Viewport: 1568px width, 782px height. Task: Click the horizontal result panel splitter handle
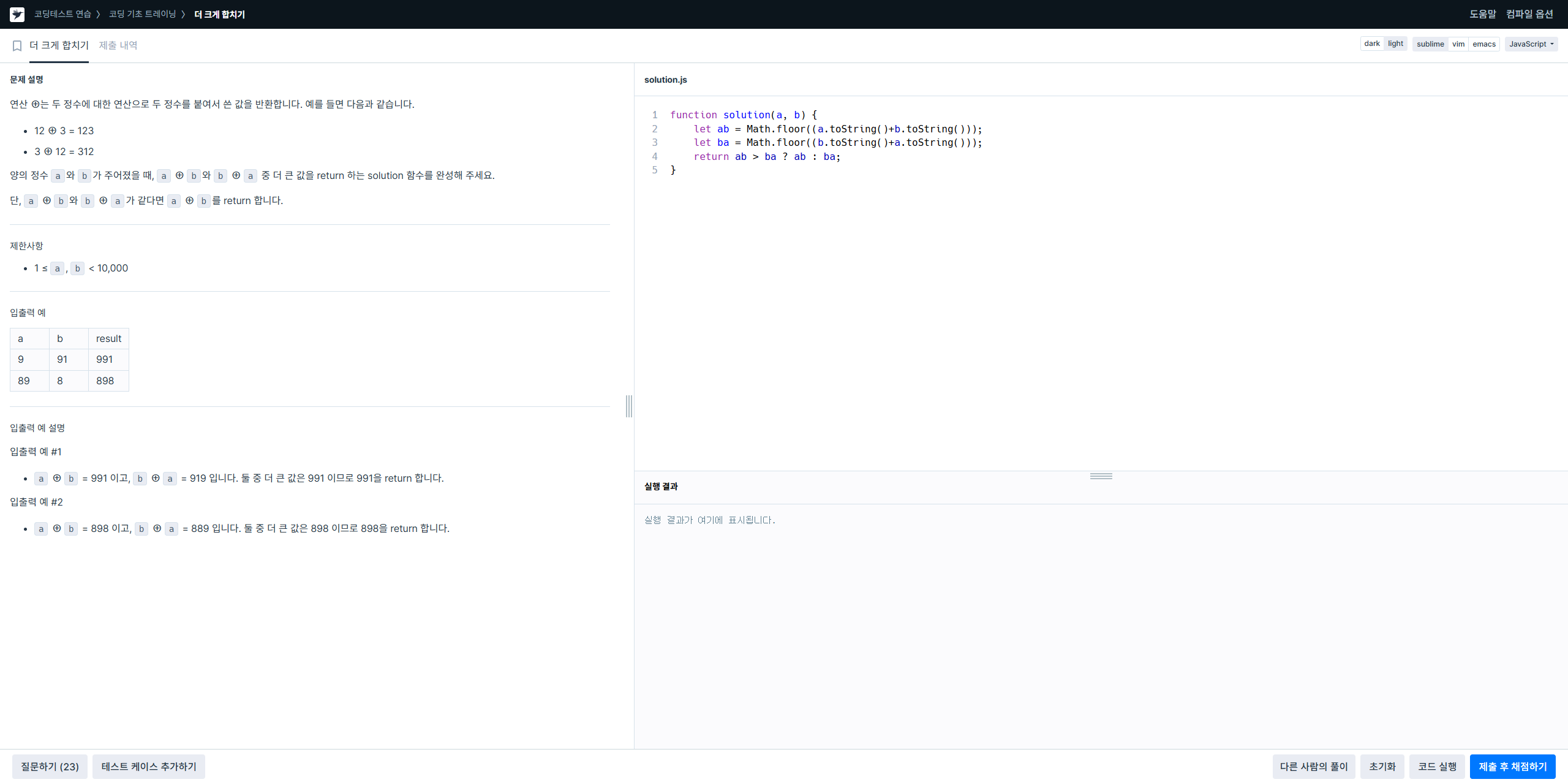tap(1101, 476)
